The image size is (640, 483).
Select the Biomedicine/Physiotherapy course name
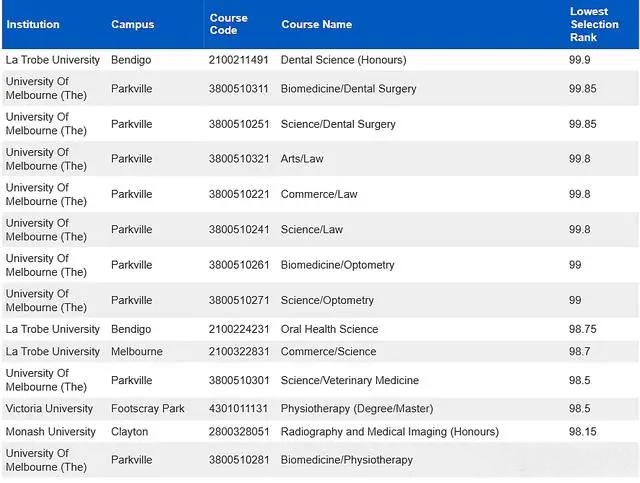click(347, 460)
